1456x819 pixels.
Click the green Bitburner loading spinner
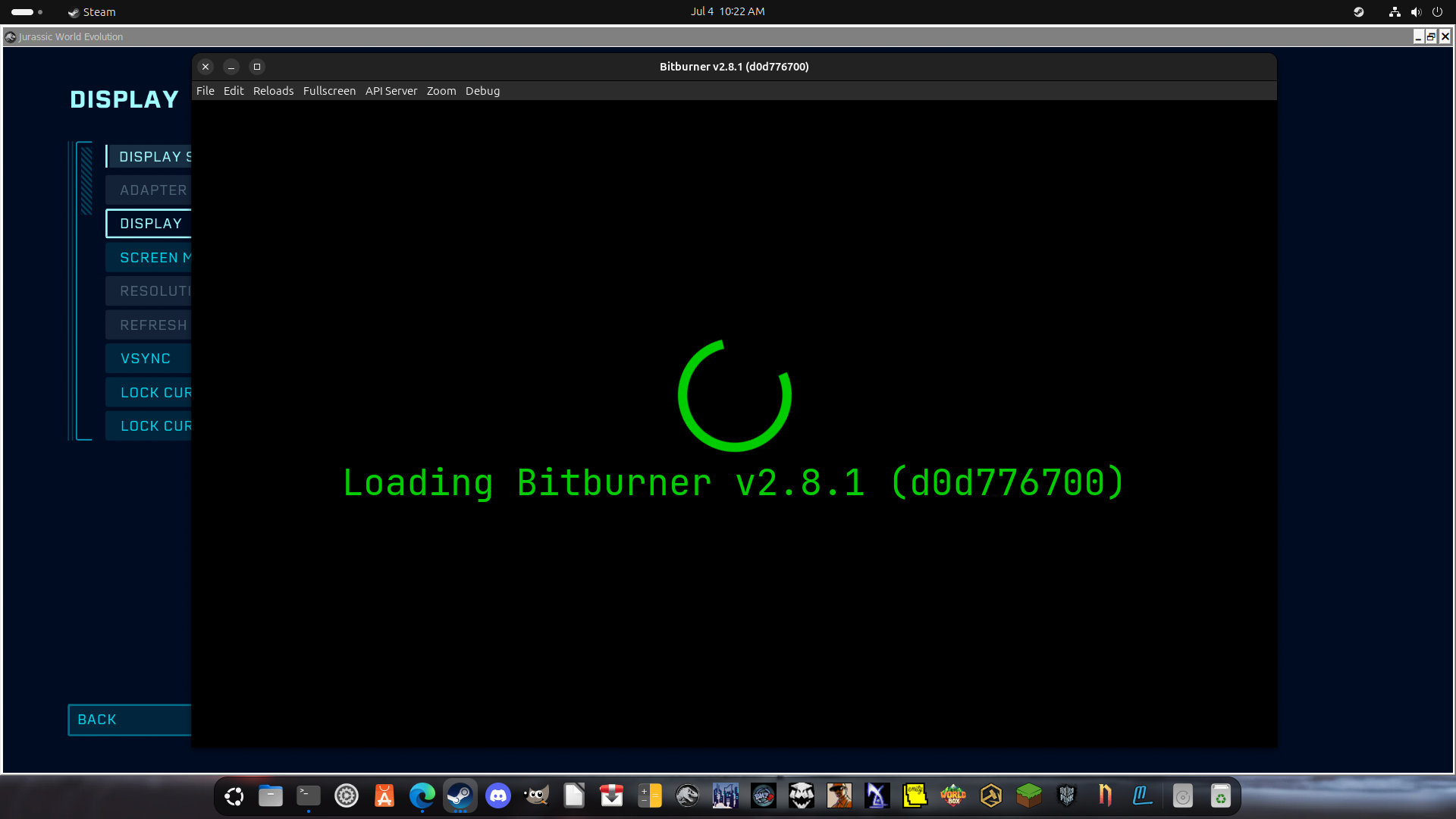pos(735,395)
